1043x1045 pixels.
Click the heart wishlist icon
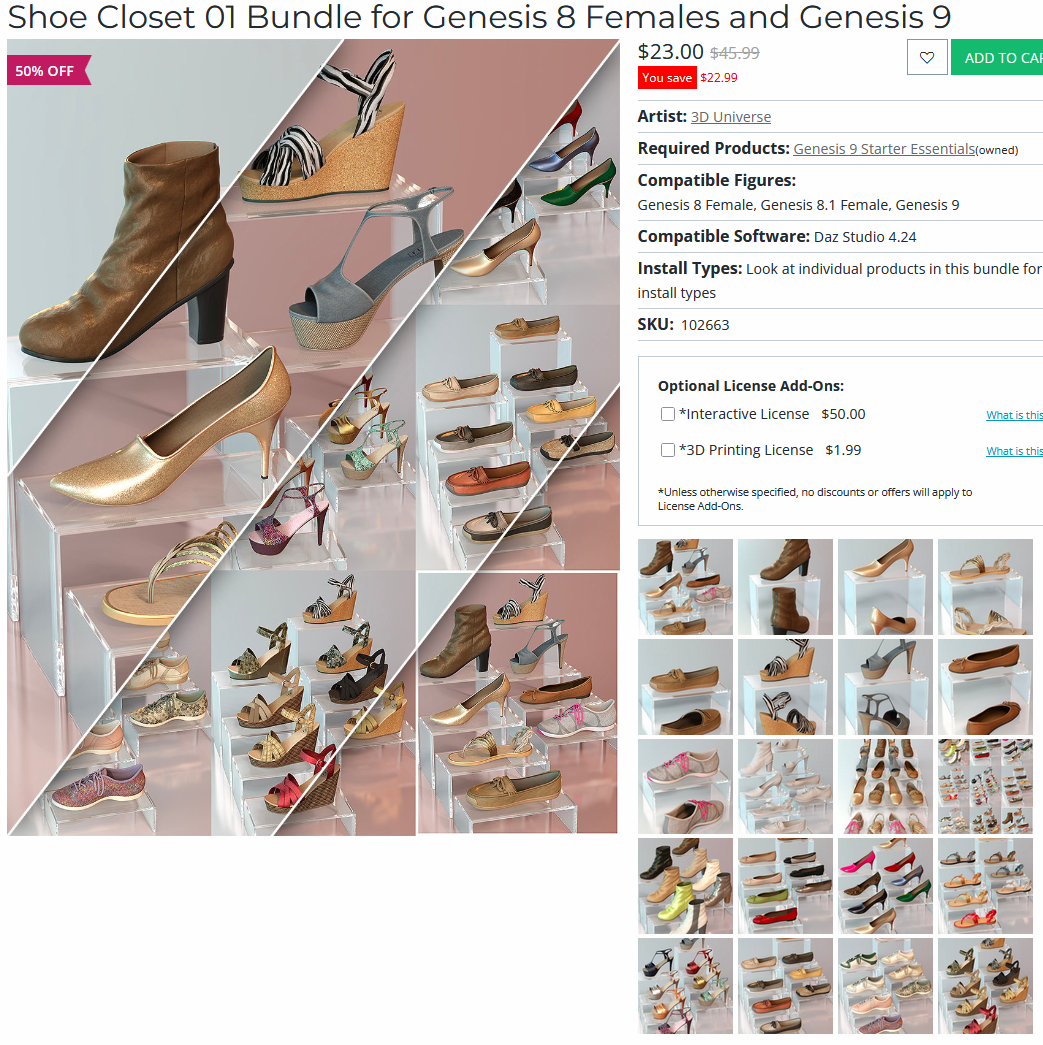click(927, 57)
